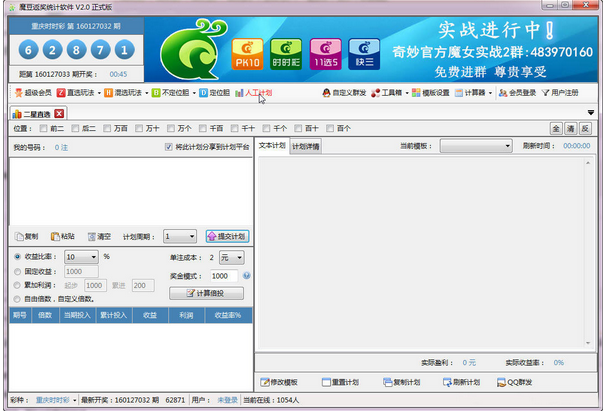The image size is (603, 411).
Task: Click the 复制 copy icon button
Action: tap(27, 236)
